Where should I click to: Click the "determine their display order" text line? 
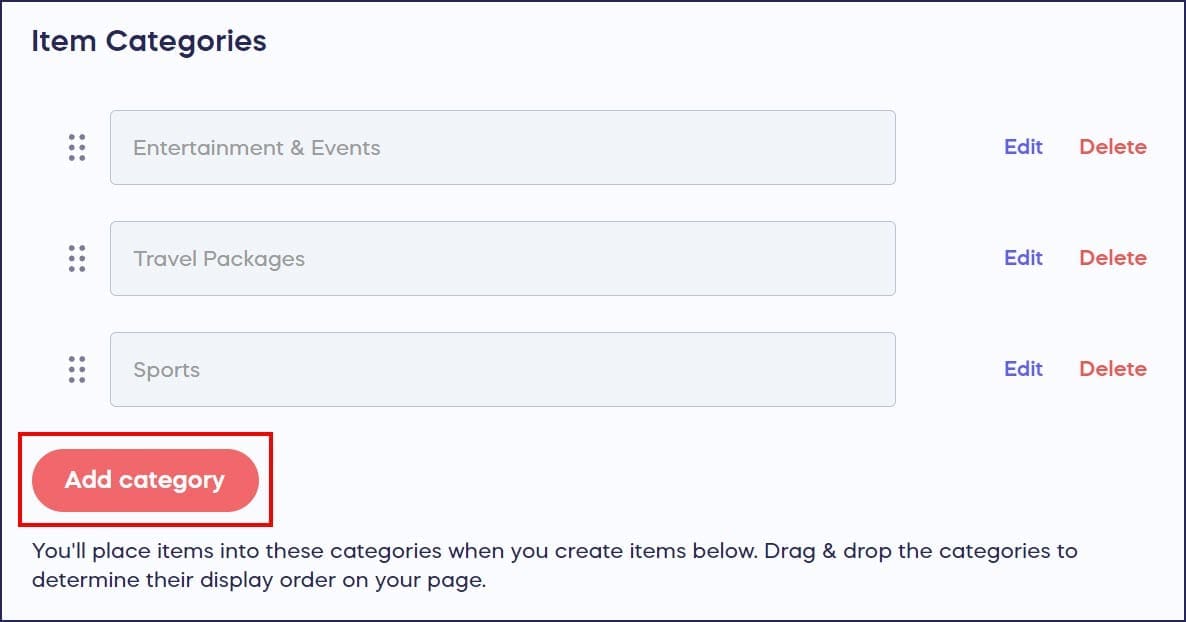click(x=258, y=581)
